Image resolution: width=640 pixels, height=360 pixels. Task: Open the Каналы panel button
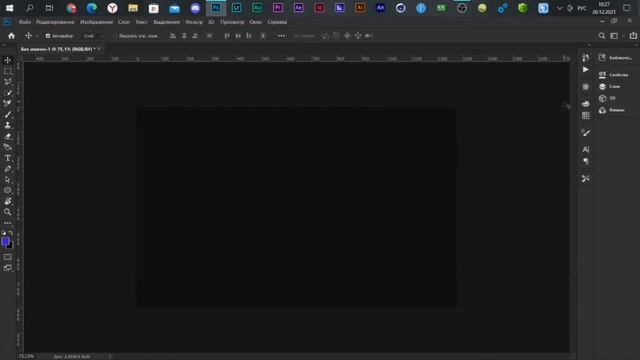click(x=611, y=110)
